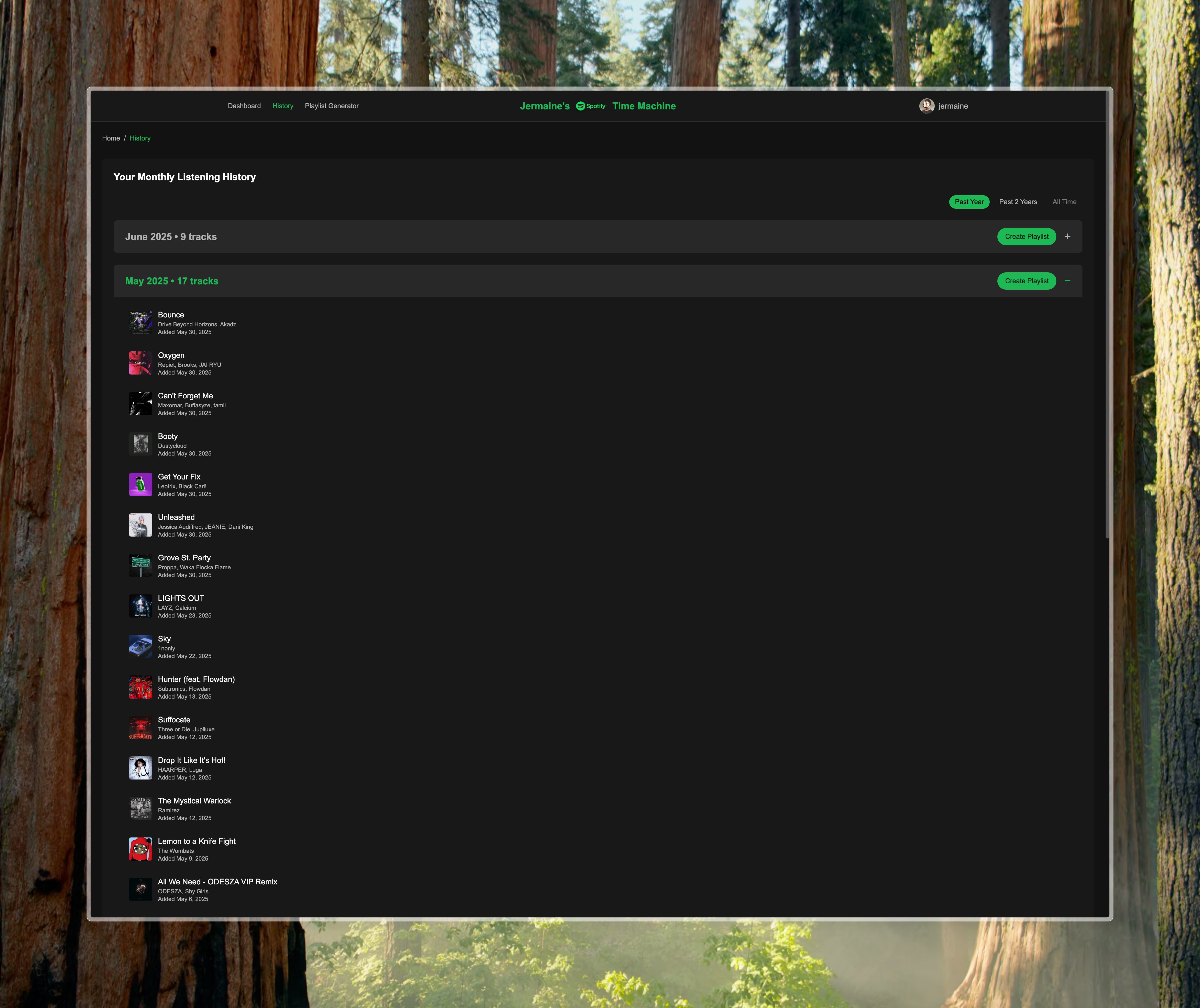The width and height of the screenshot is (1200, 1008).
Task: Click the Lemon to a Knife Fight artwork
Action: [x=141, y=849]
